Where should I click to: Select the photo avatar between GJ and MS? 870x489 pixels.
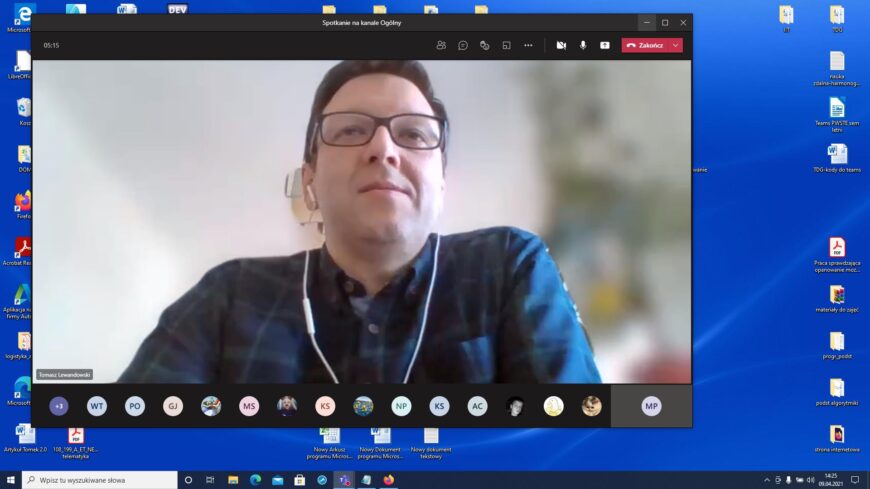[211, 406]
